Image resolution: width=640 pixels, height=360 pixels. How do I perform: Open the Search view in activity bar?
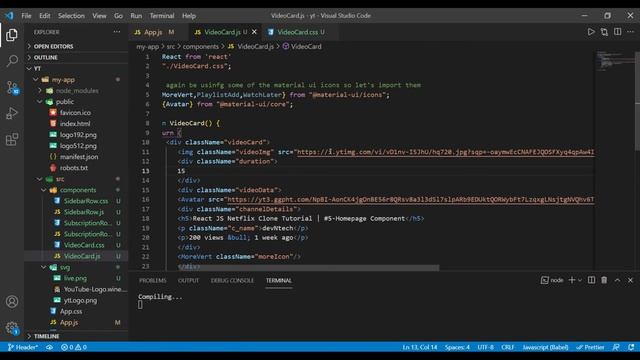click(x=12, y=61)
